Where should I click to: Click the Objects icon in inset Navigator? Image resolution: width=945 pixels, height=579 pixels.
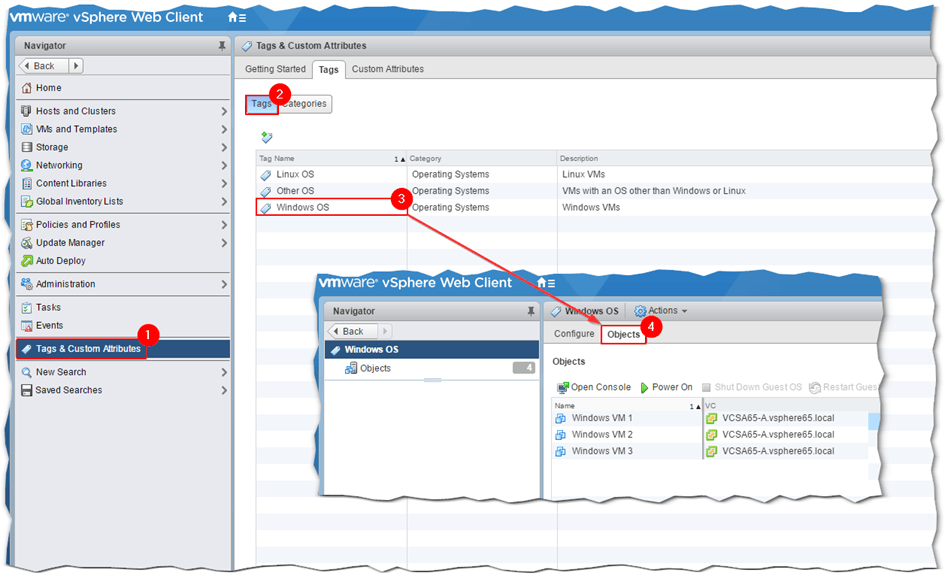click(x=351, y=368)
